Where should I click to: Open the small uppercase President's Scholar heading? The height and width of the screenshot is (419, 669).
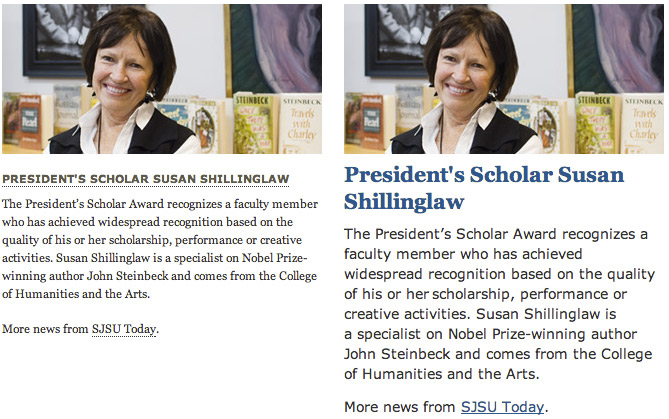click(146, 180)
